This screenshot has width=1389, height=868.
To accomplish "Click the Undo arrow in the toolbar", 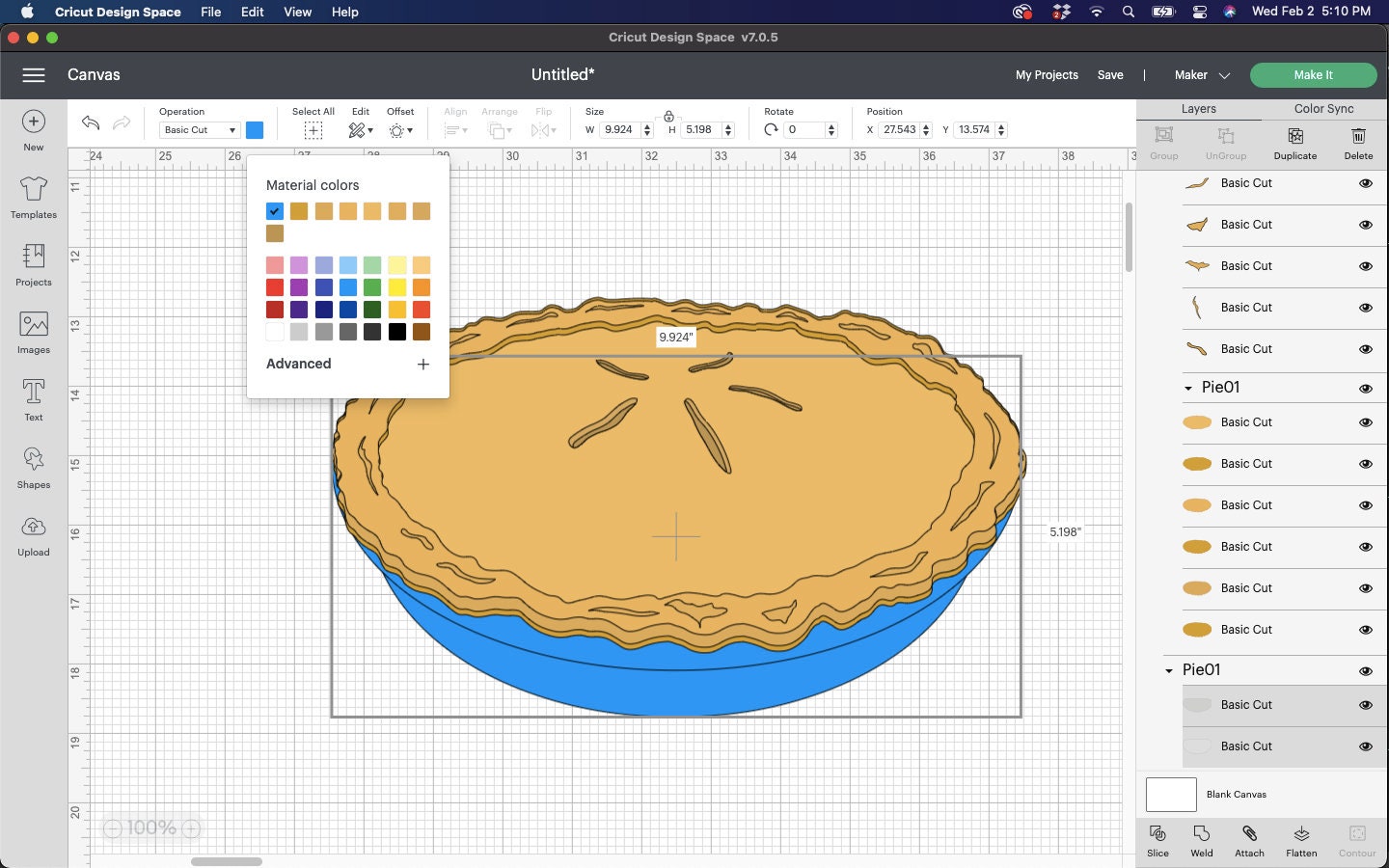I will (x=90, y=123).
